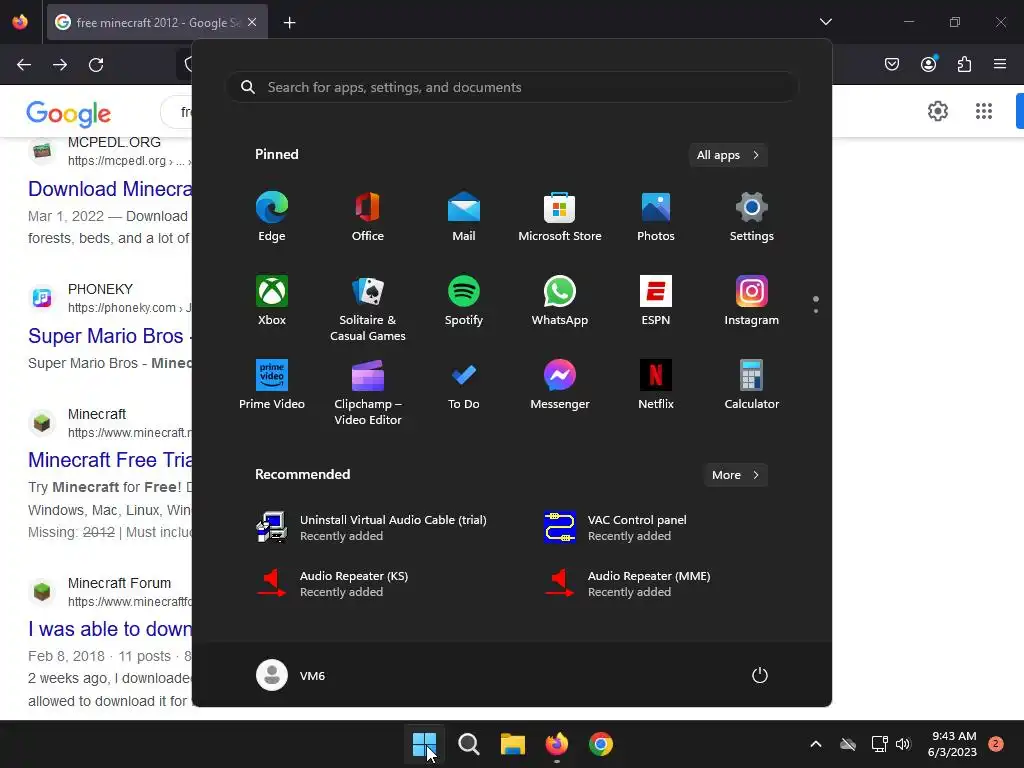This screenshot has width=1024, height=768.
Task: Open Google apps grid
Action: click(984, 111)
